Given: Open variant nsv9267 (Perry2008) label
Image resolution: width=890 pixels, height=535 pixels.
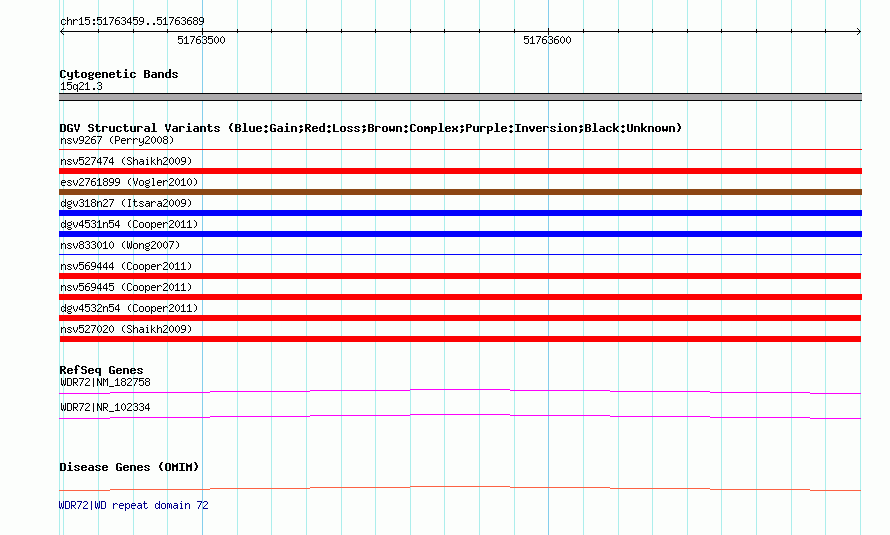Looking at the screenshot, I should coord(117,140).
